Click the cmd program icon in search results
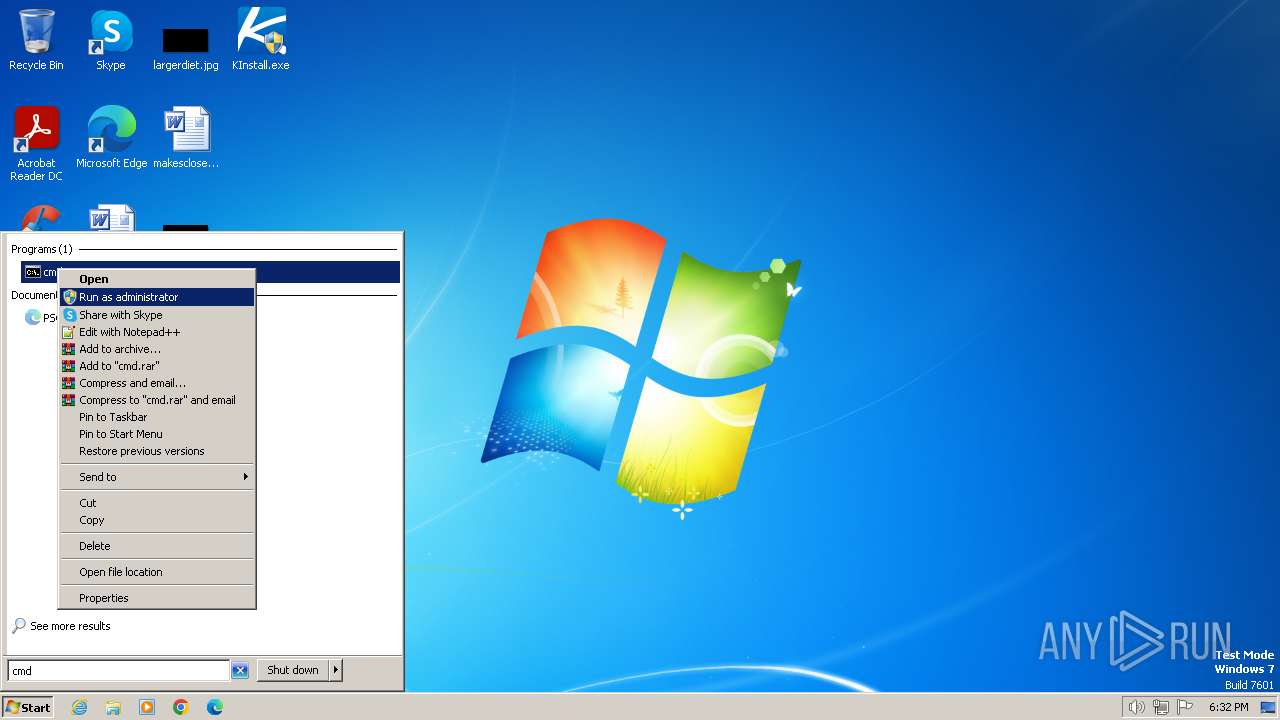Image resolution: width=1280 pixels, height=720 pixels. [x=33, y=272]
